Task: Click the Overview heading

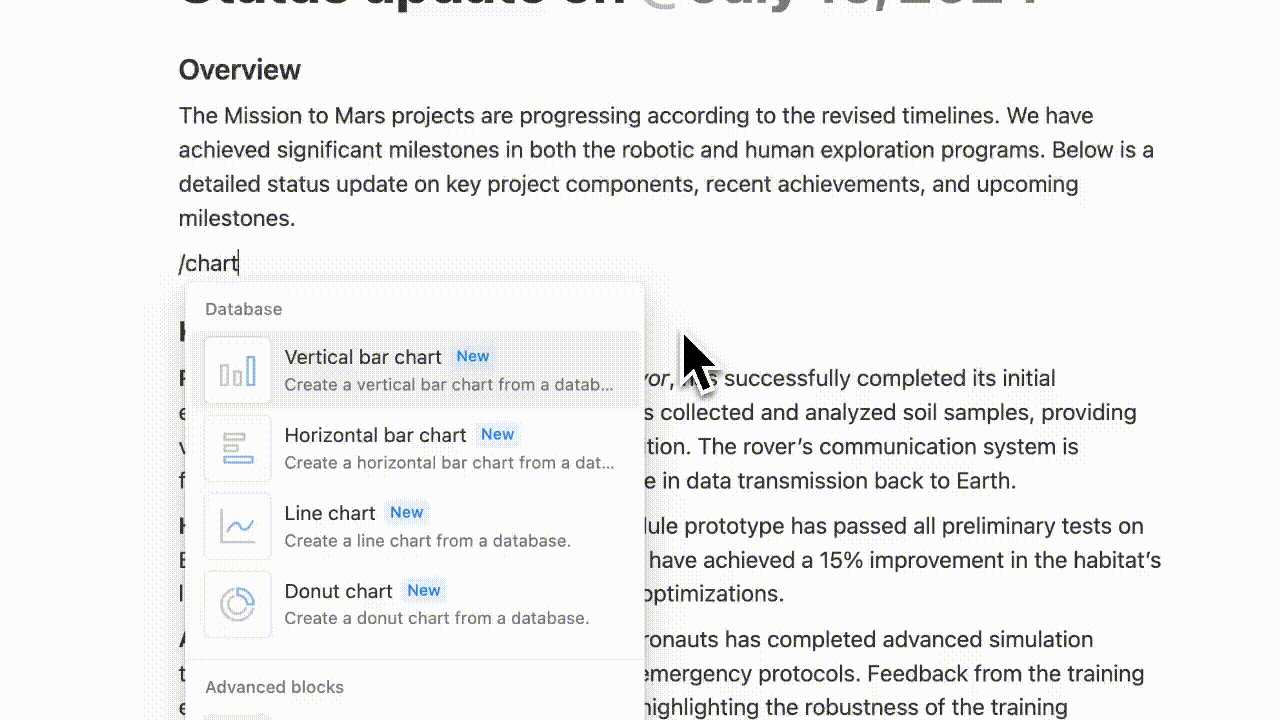Action: [239, 70]
